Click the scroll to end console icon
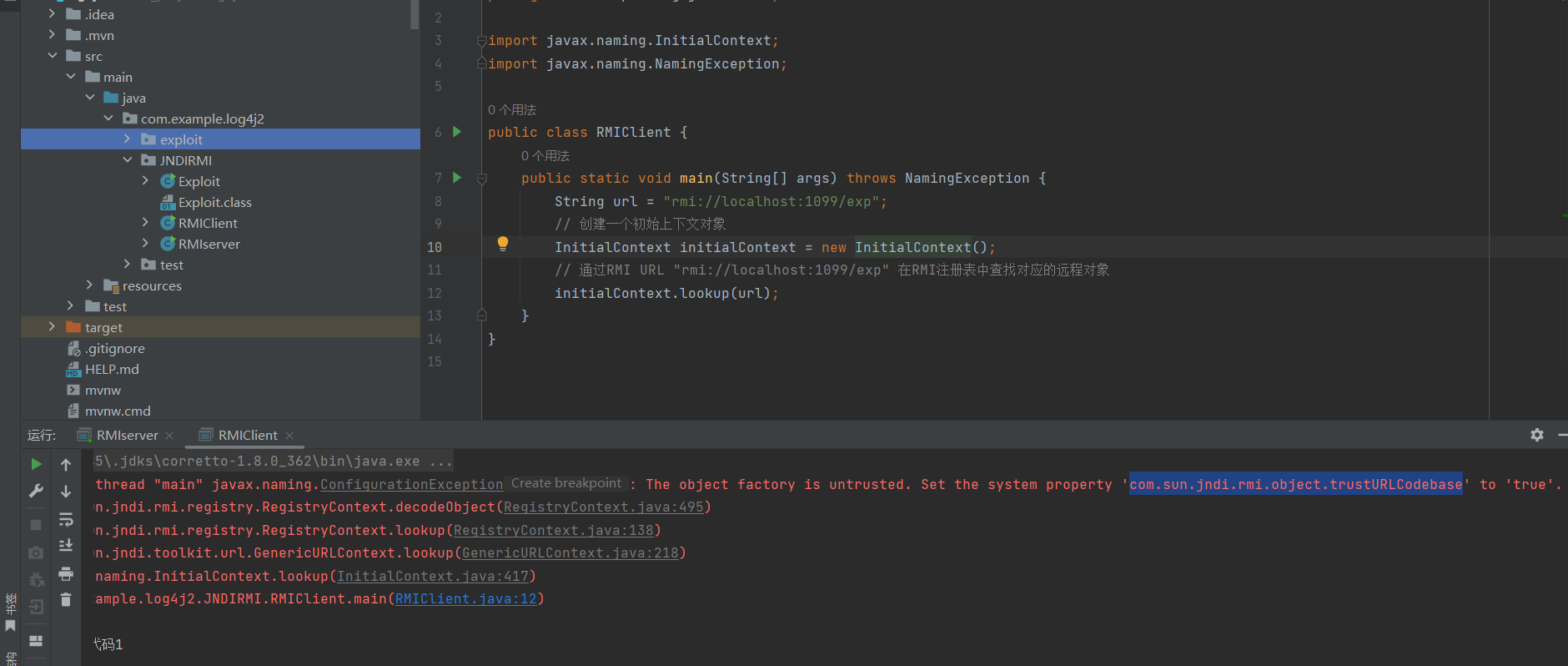 (x=66, y=546)
